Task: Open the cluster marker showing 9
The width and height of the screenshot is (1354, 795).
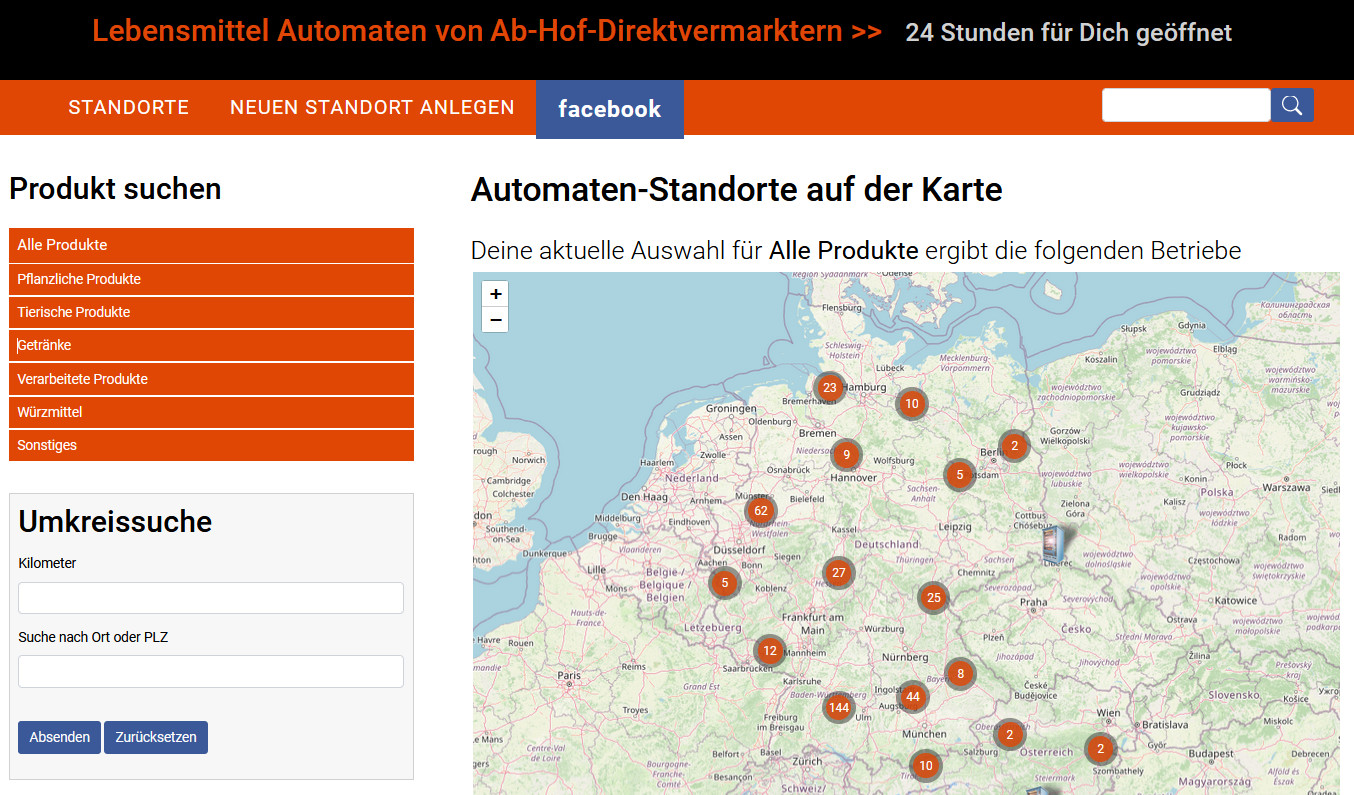Action: coord(846,455)
